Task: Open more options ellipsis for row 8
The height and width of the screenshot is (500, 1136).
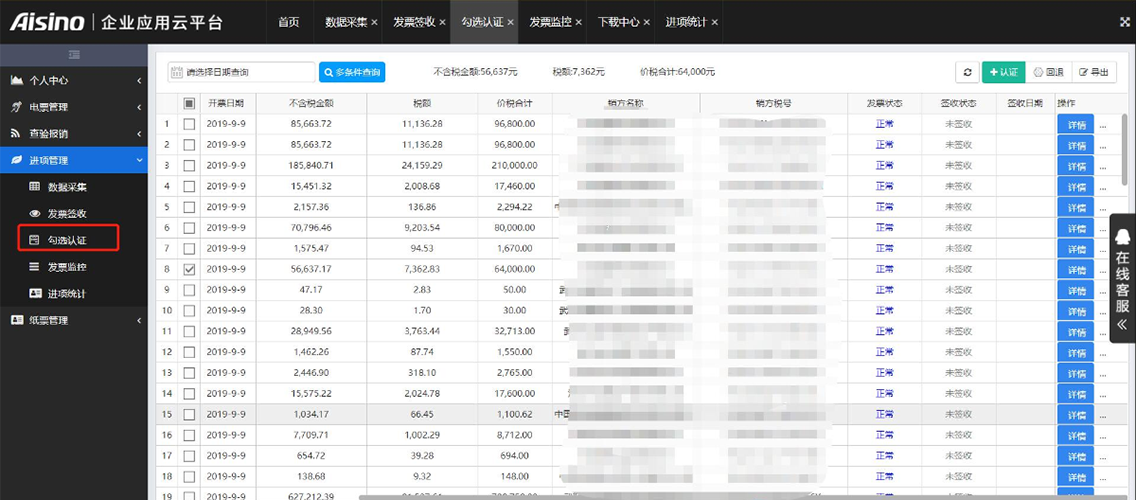Action: coord(1103,270)
